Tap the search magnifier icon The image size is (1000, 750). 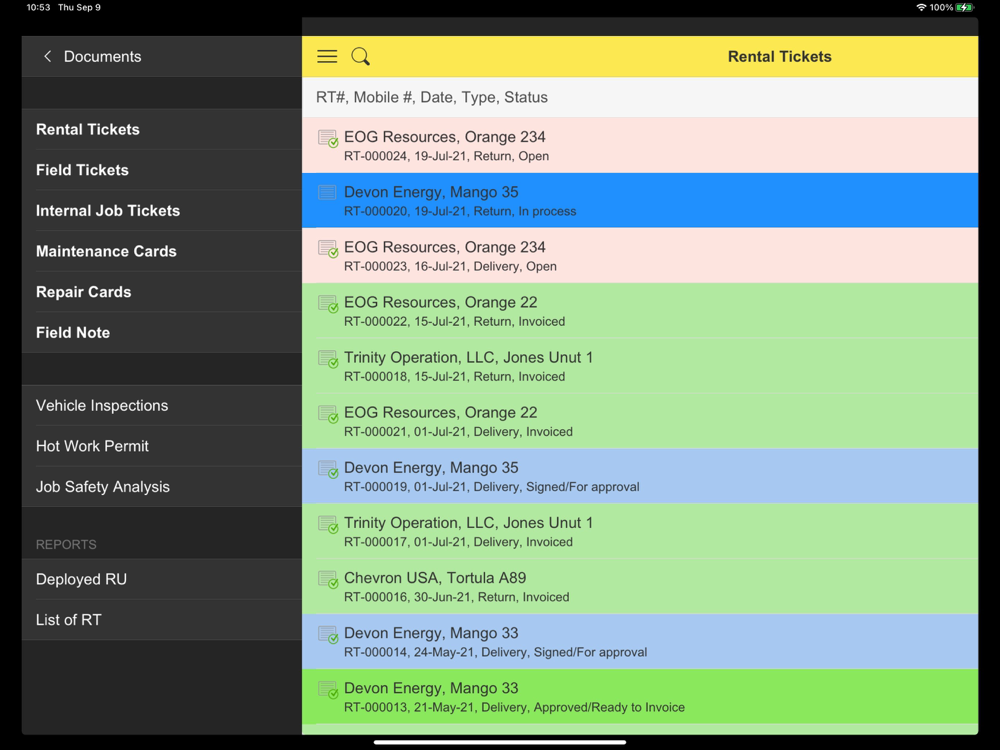360,56
